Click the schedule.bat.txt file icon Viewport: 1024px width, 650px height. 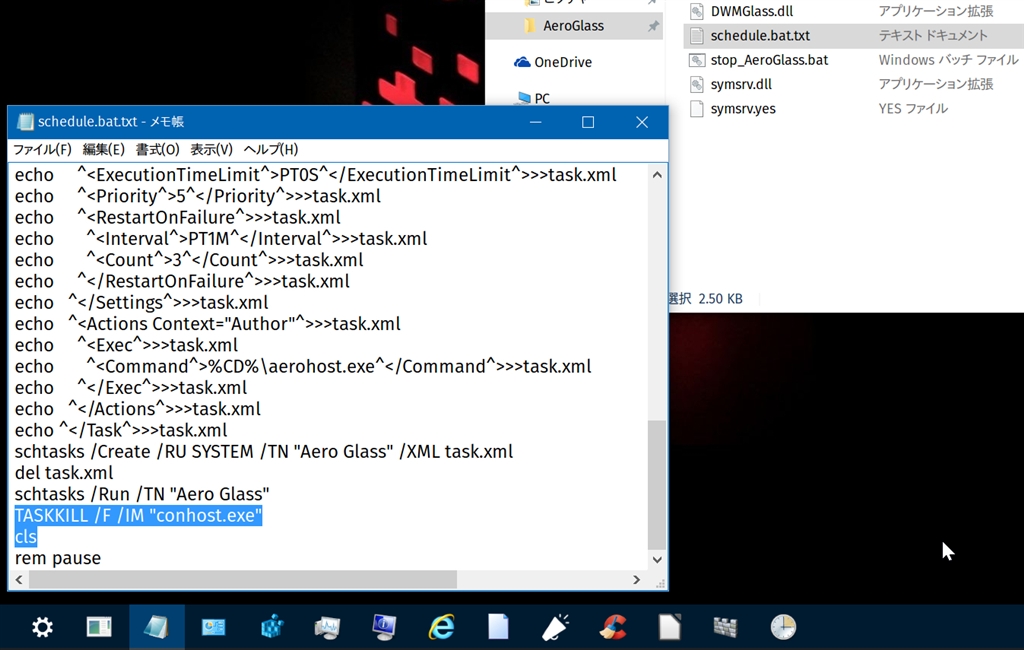pyautogui.click(x=697, y=35)
